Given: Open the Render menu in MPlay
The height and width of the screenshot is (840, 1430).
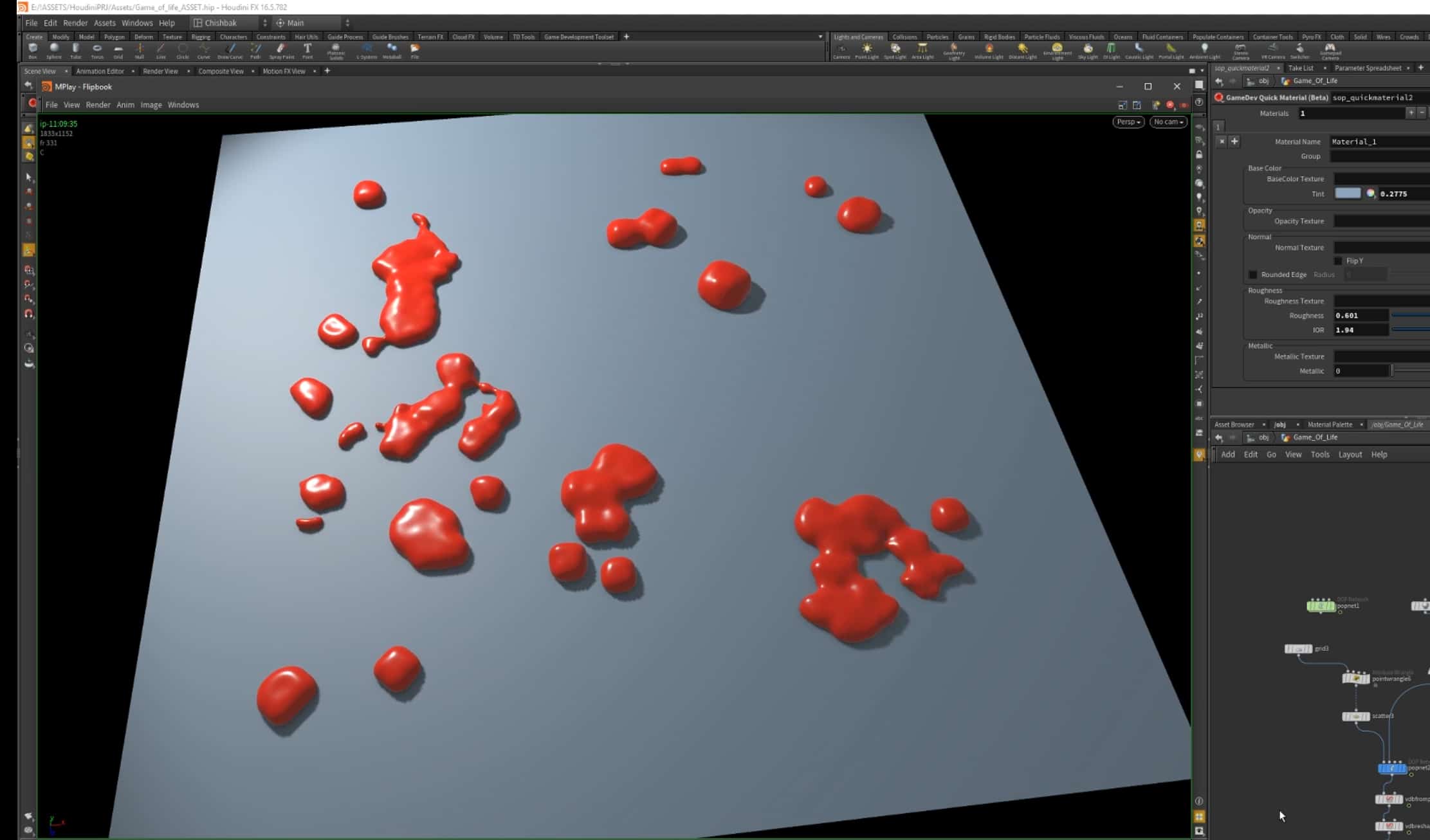Looking at the screenshot, I should coord(99,104).
